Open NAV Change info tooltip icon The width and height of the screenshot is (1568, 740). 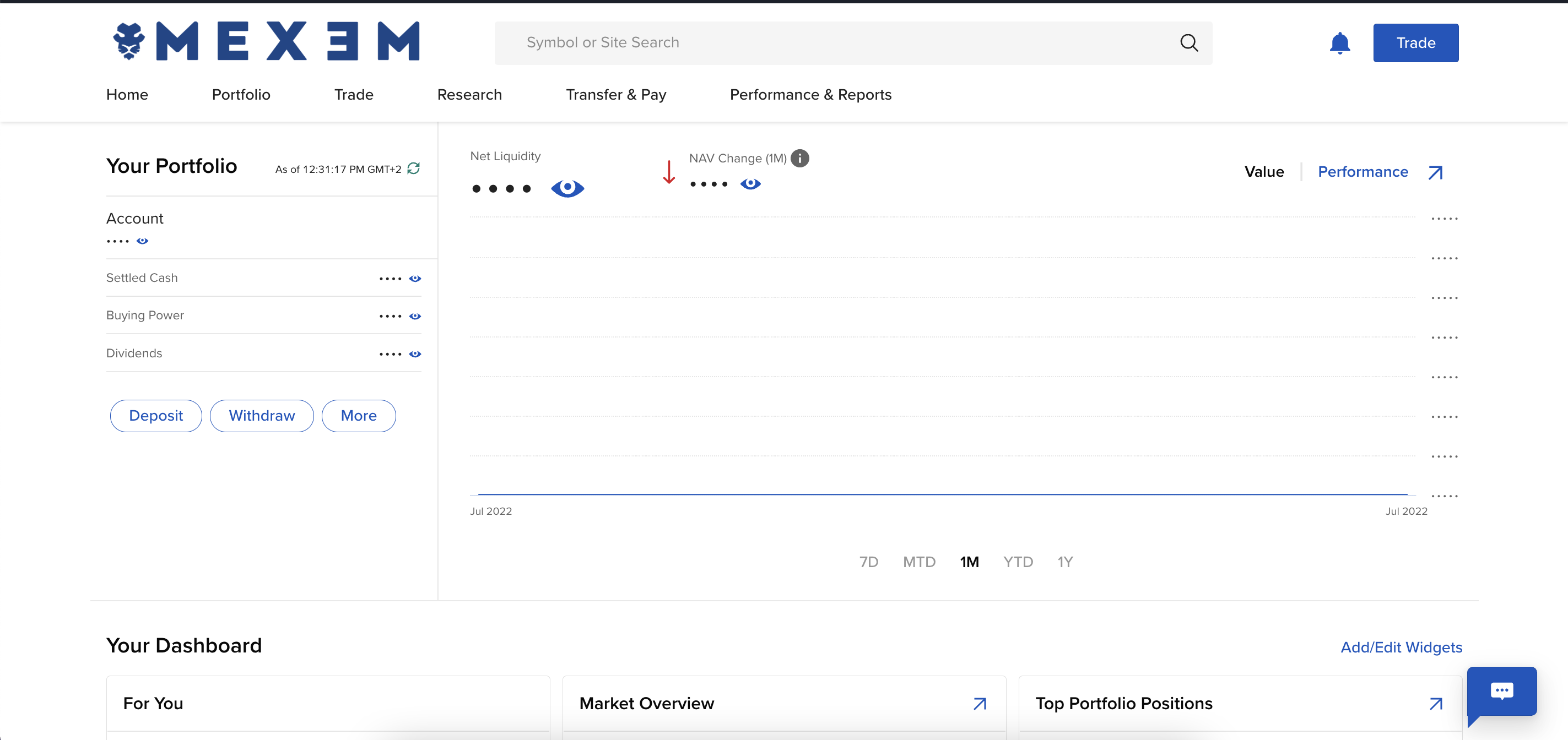point(799,158)
